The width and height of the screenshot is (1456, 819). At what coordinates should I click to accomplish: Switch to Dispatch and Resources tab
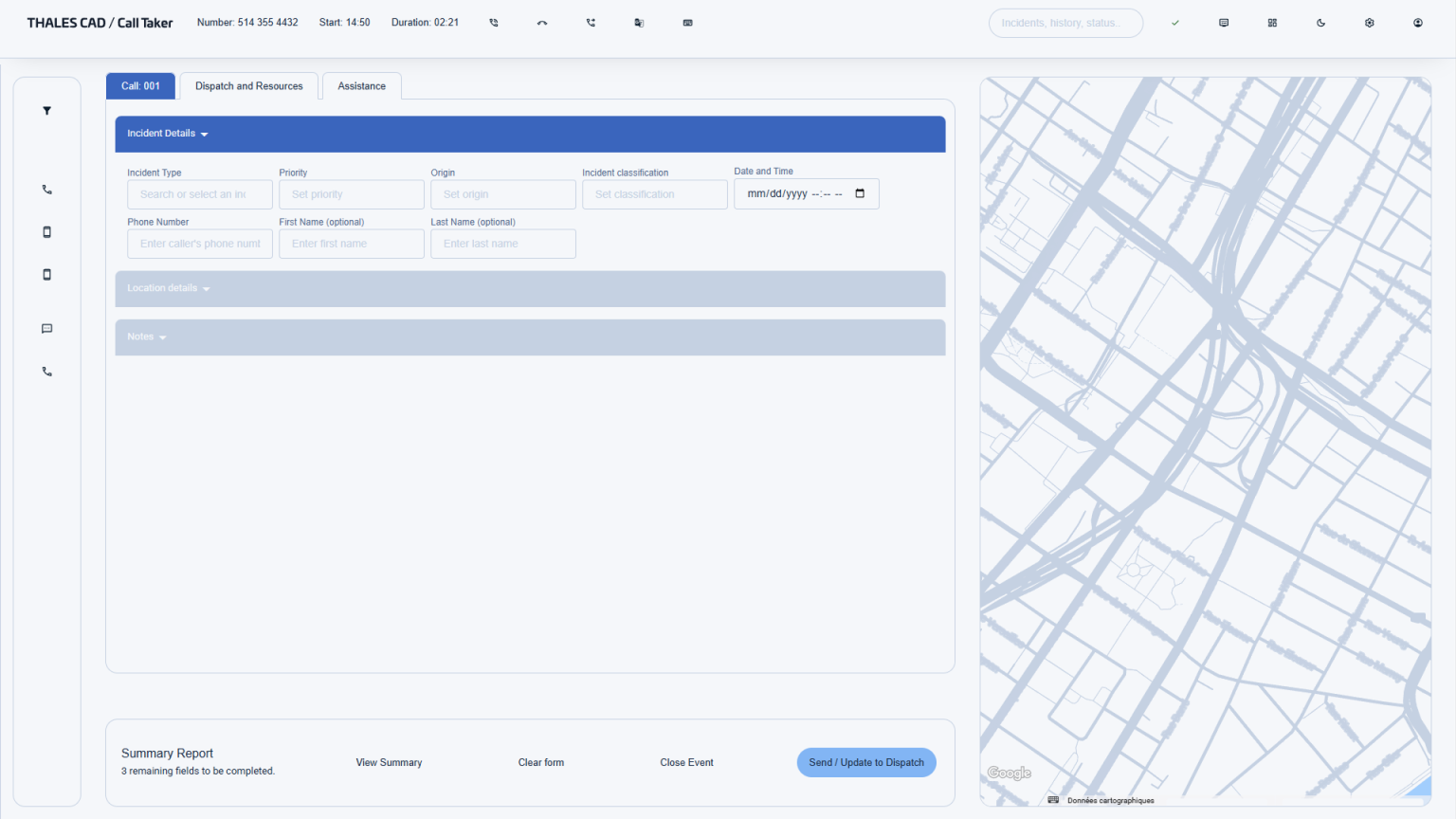pos(248,86)
